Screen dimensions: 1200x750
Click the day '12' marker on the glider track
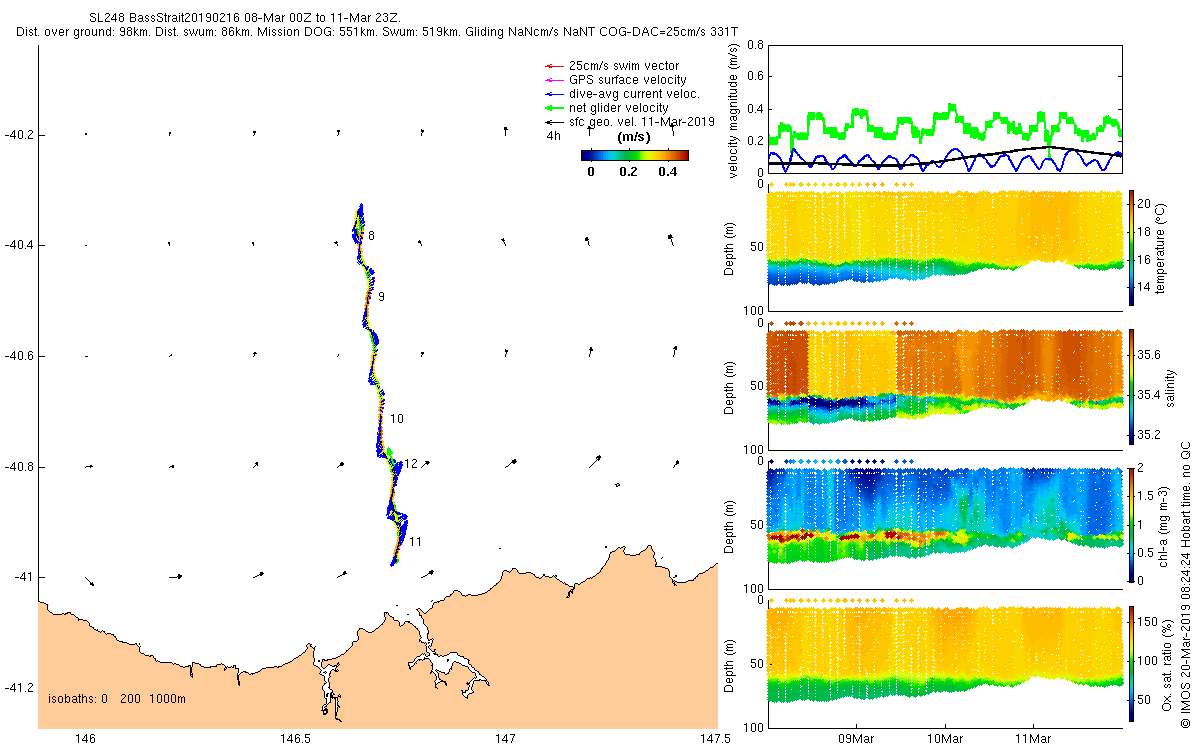pyautogui.click(x=411, y=464)
